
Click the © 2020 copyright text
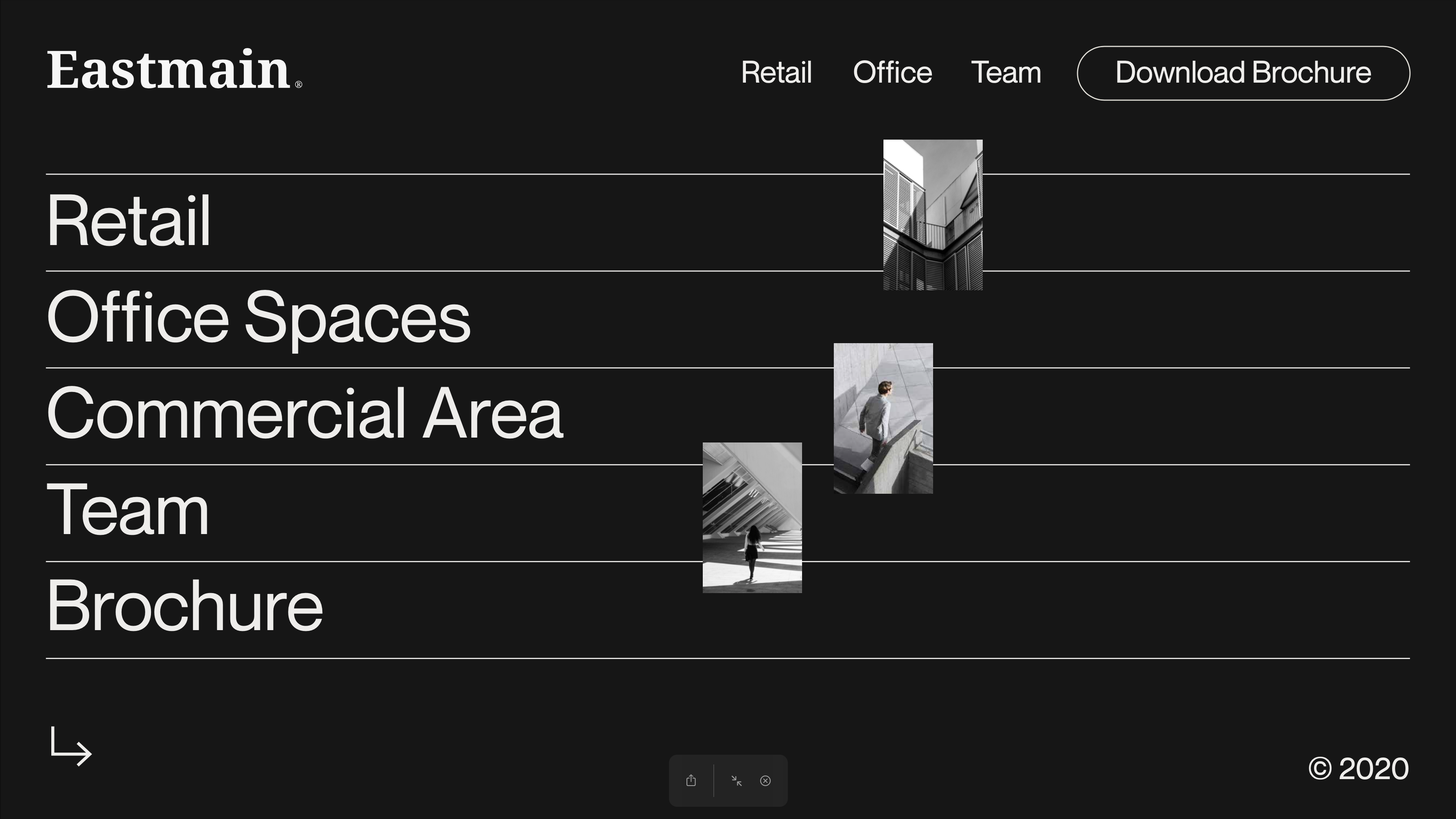pos(1358,769)
